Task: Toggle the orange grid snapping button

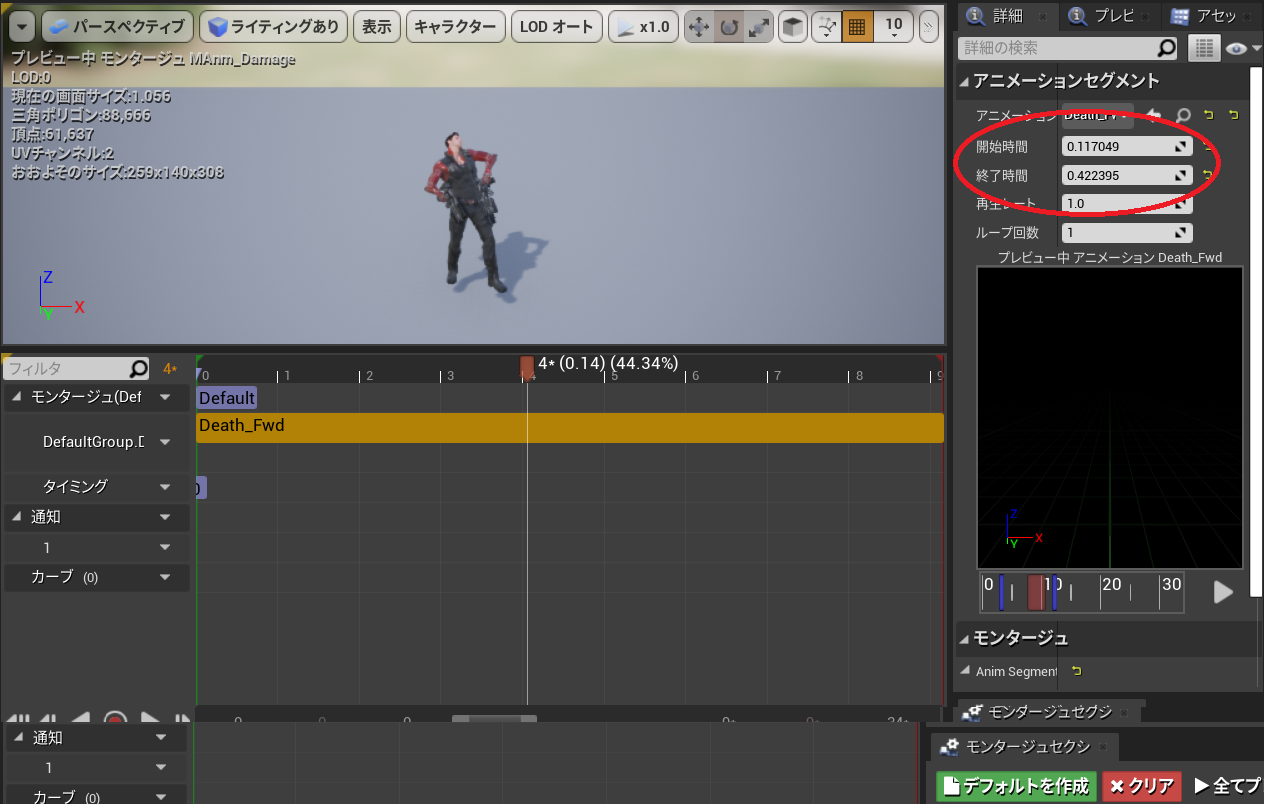Action: [856, 27]
